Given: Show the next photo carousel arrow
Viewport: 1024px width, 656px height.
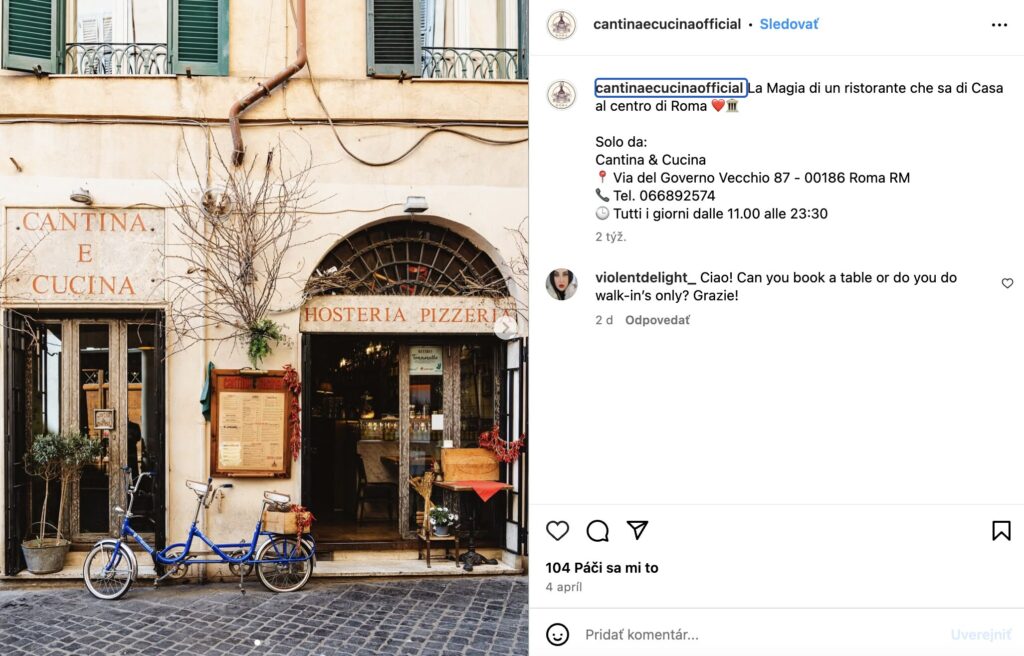Looking at the screenshot, I should pyautogui.click(x=505, y=327).
